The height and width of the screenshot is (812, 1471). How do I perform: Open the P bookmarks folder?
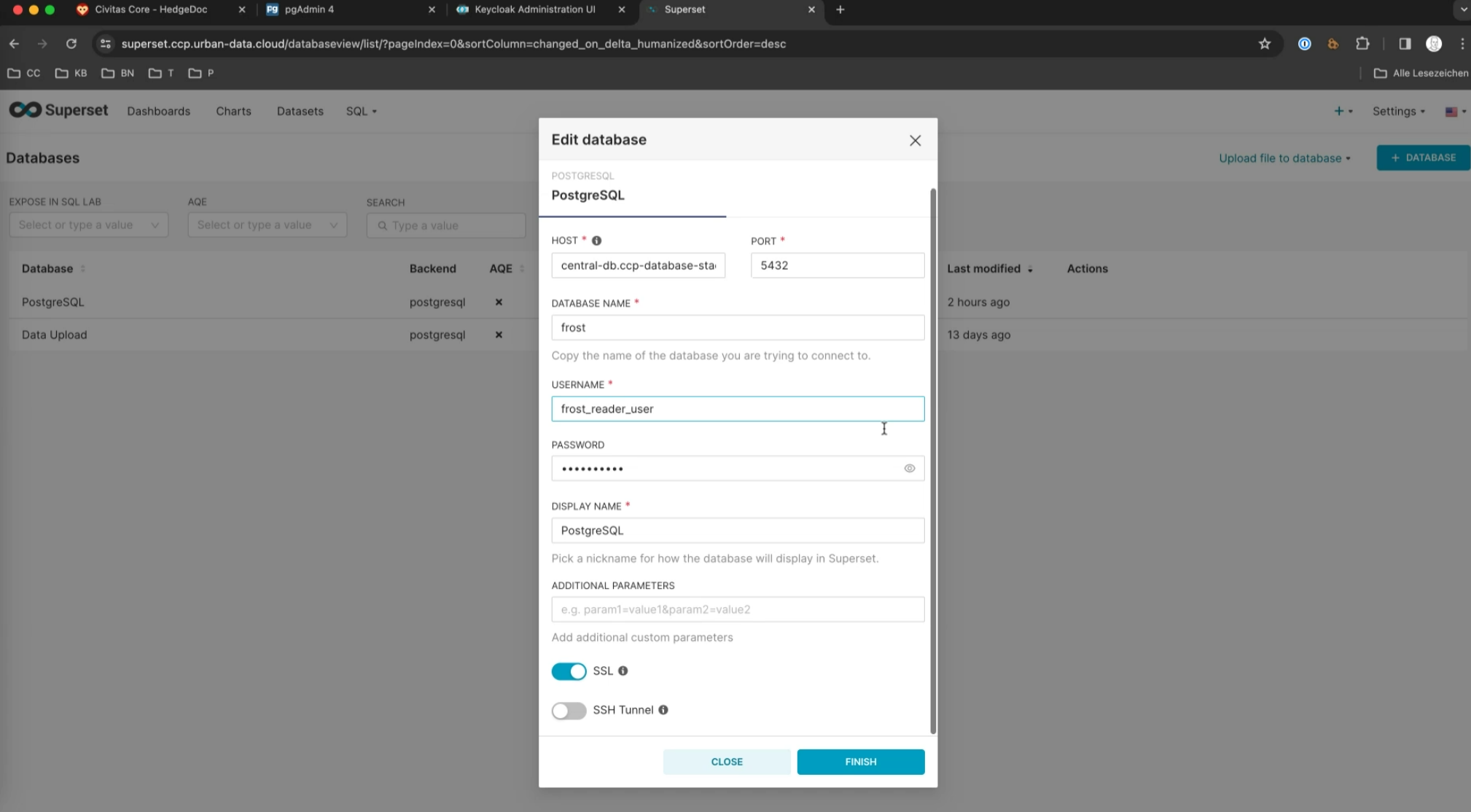(201, 73)
